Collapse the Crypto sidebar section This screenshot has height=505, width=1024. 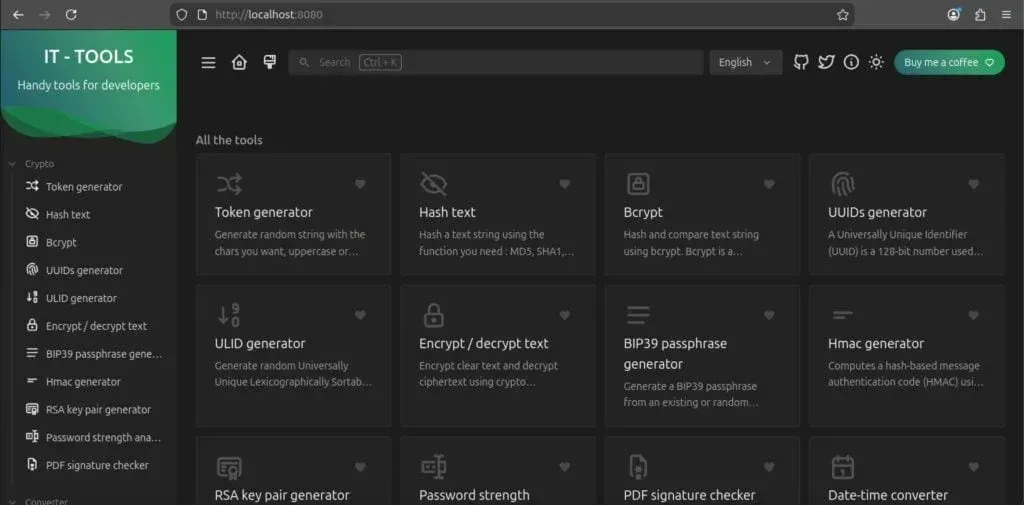tap(31, 164)
